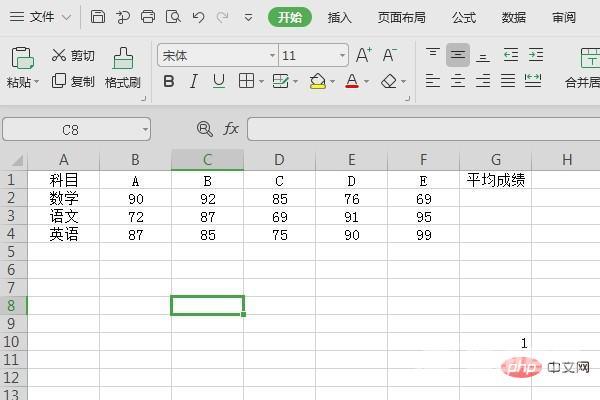
Task: Switch to the 插入 (Insert) tab
Action: [340, 17]
